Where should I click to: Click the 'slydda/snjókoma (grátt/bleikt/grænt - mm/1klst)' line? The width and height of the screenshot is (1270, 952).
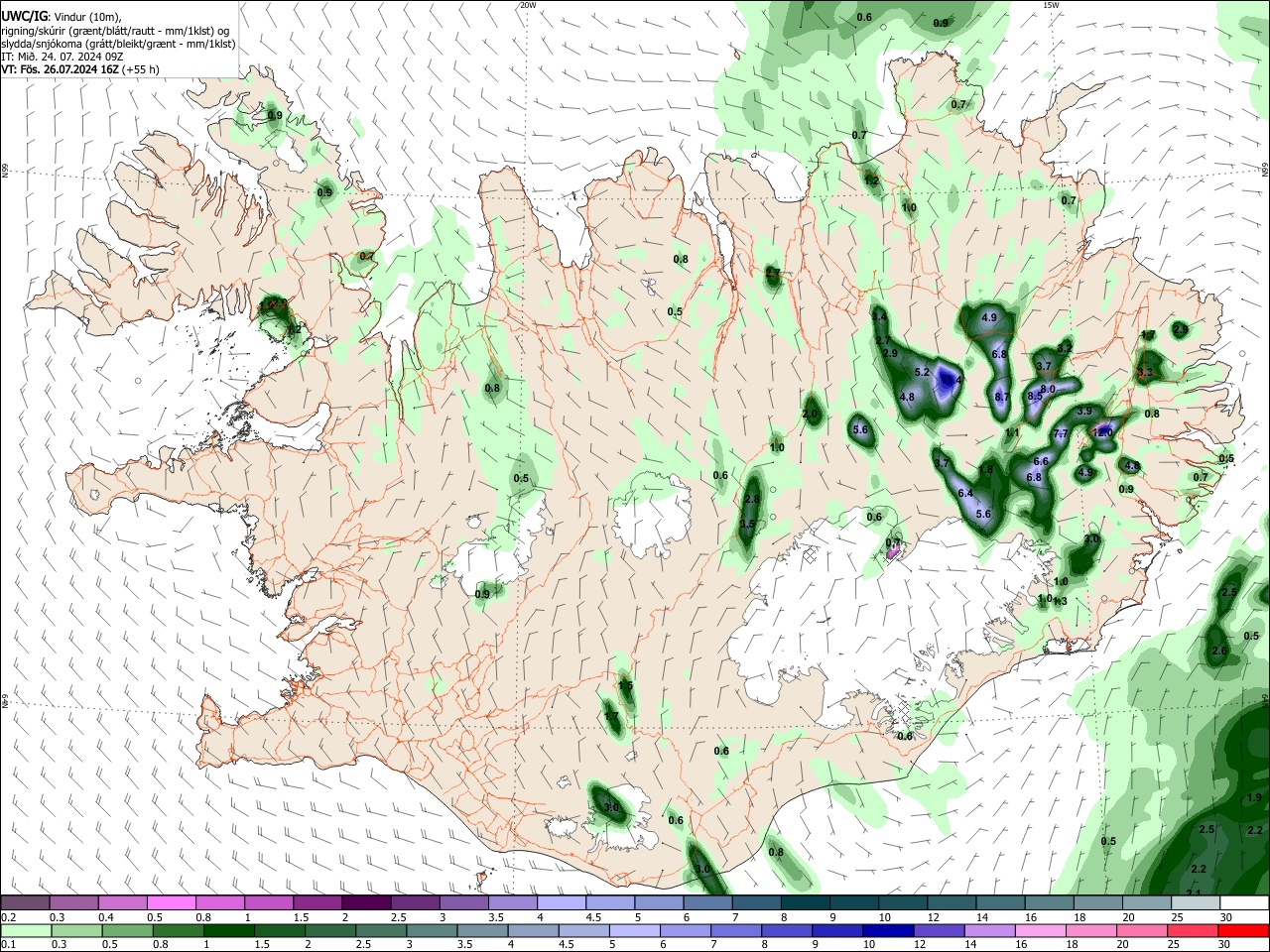click(x=117, y=44)
